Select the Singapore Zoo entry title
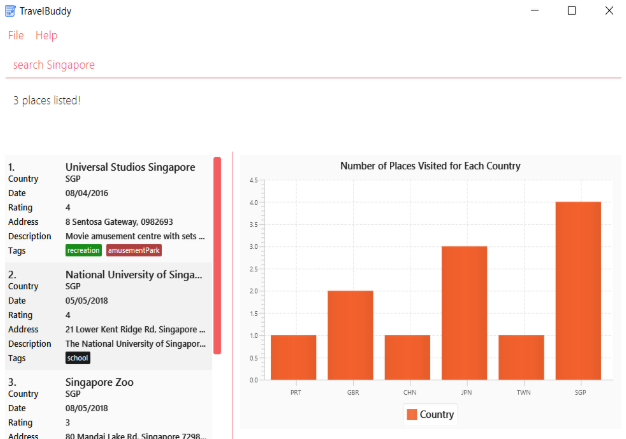This screenshot has height=439, width=626. click(x=99, y=382)
